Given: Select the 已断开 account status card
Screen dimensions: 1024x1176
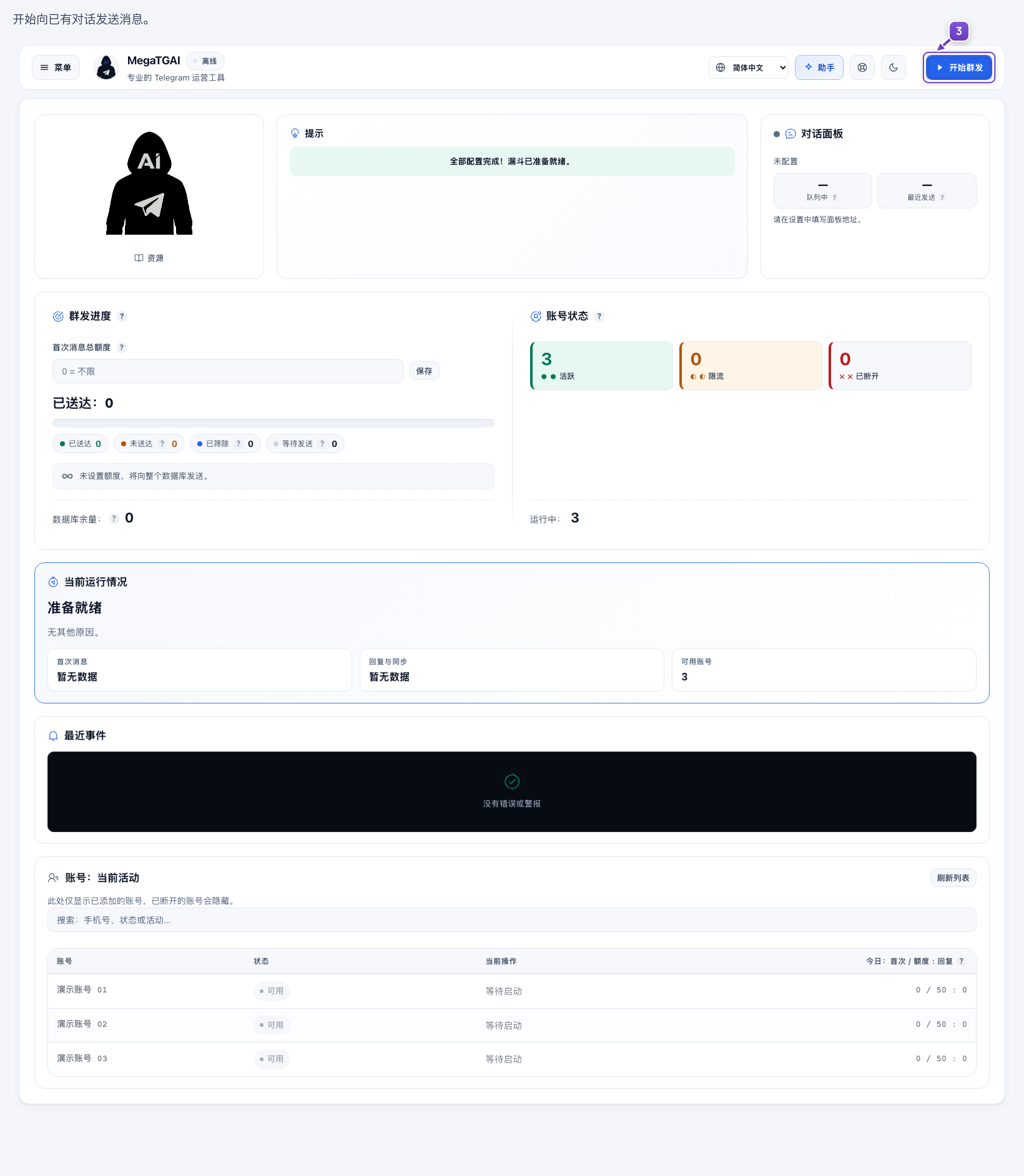Looking at the screenshot, I should [900, 366].
